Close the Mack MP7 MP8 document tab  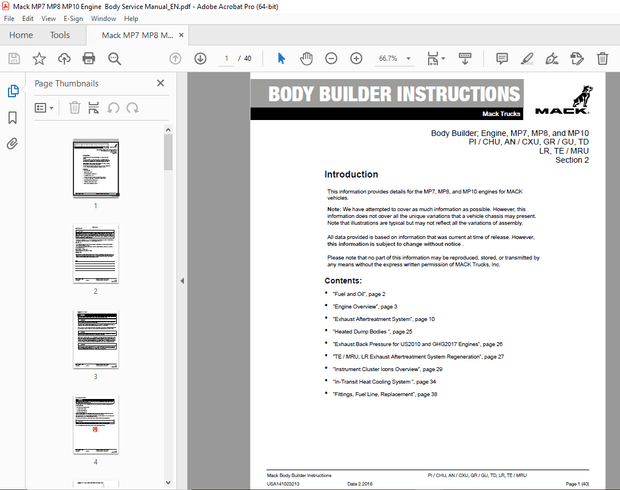tap(181, 35)
